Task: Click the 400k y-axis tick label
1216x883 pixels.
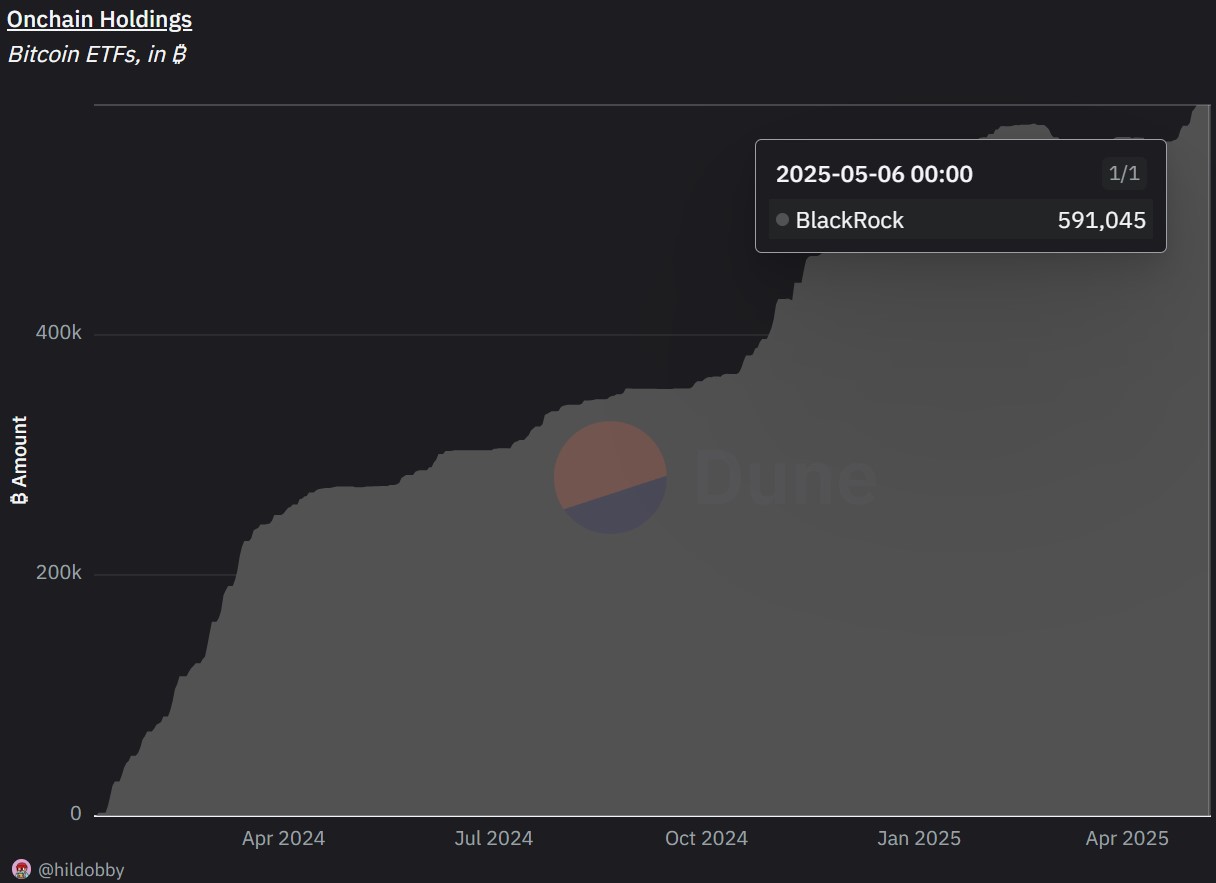Action: tap(58, 333)
